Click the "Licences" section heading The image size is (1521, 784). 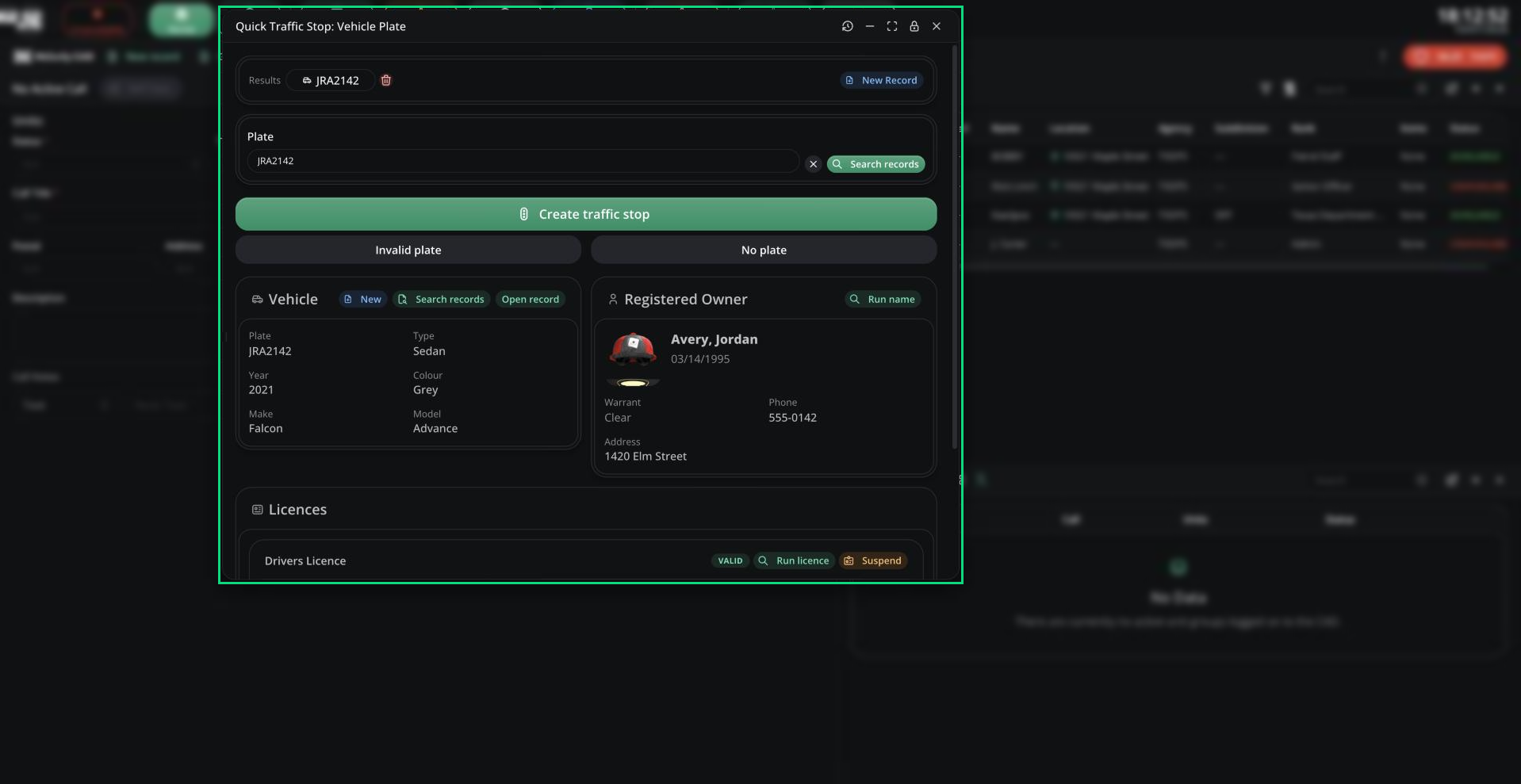point(297,510)
